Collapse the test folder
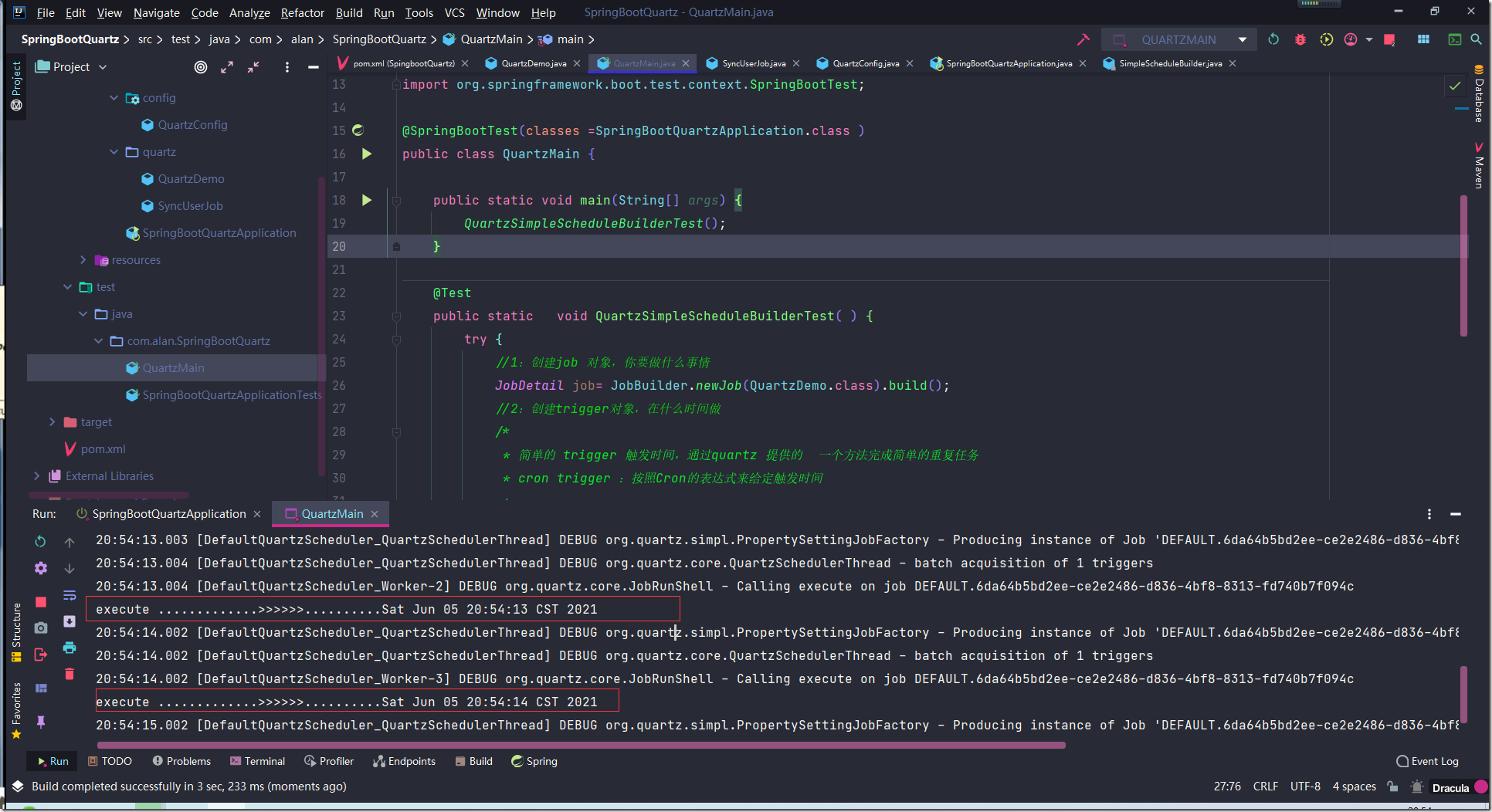 [x=67, y=287]
